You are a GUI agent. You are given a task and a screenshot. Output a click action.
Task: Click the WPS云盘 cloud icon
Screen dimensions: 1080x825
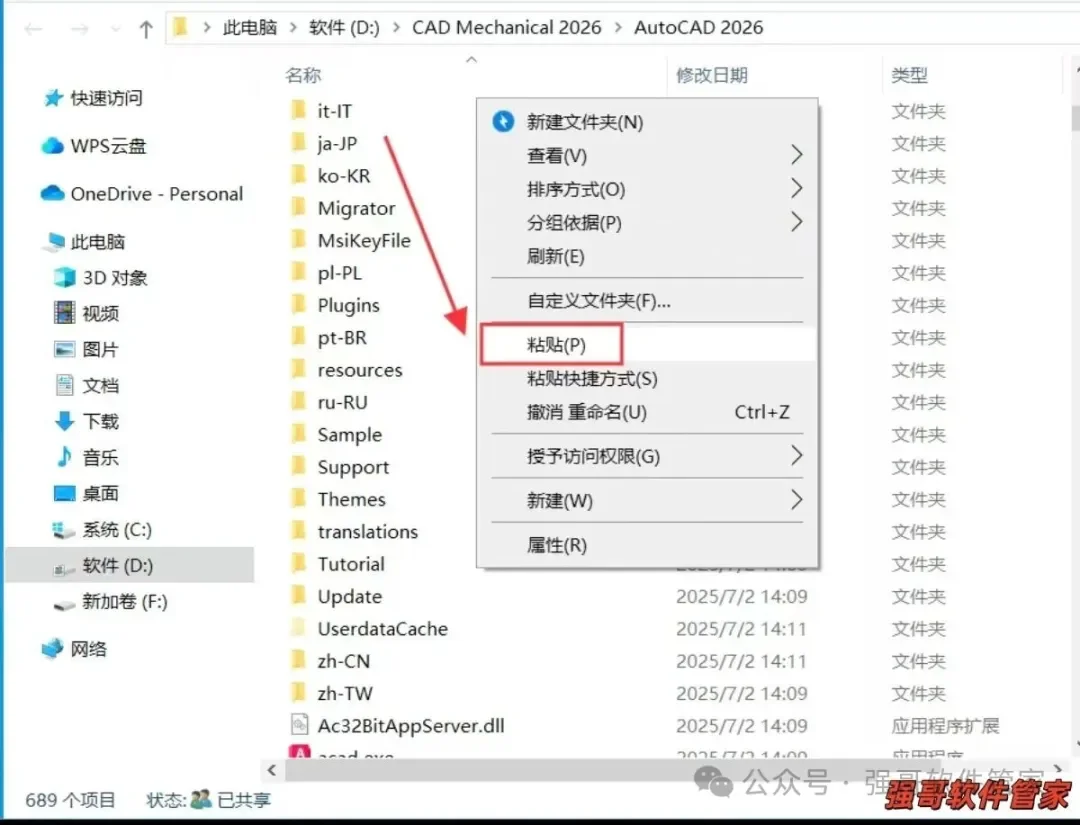point(52,146)
